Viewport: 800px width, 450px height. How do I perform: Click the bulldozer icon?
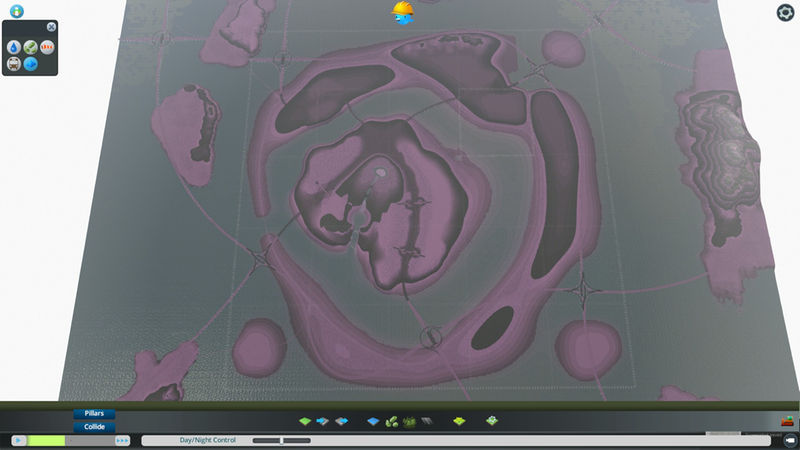pyautogui.click(x=787, y=422)
